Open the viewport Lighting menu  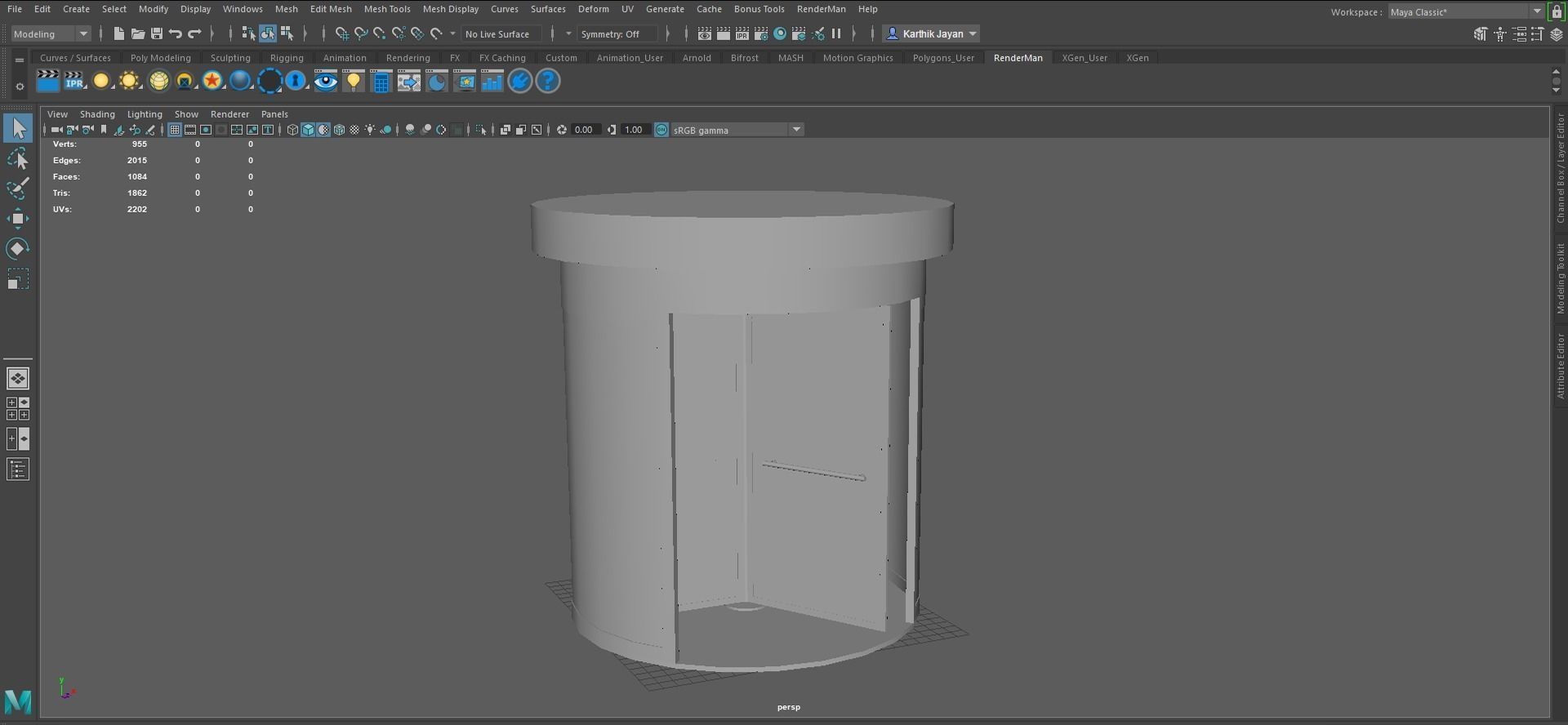(x=145, y=114)
